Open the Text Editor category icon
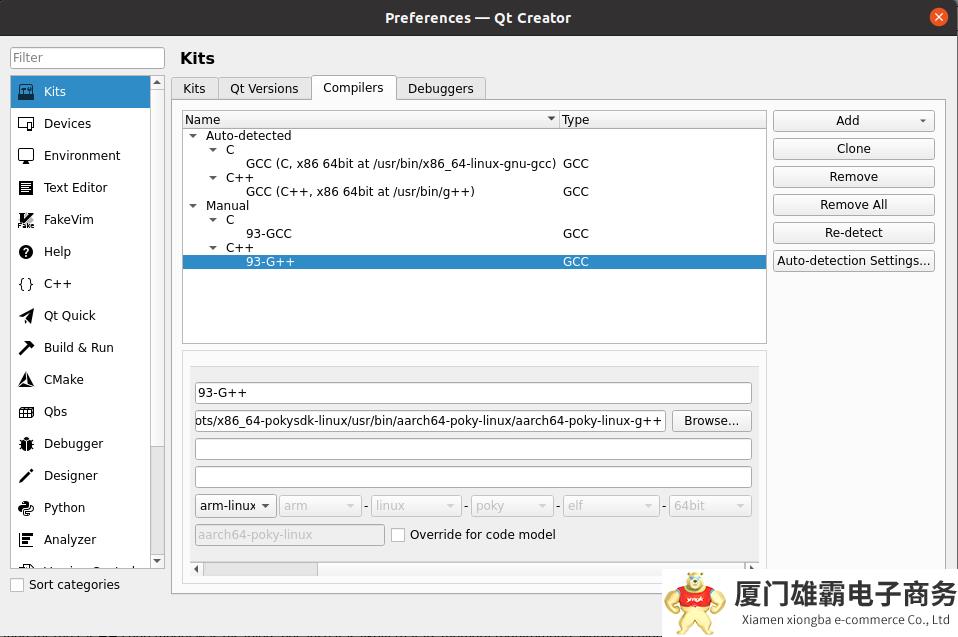The width and height of the screenshot is (958, 637). (26, 188)
